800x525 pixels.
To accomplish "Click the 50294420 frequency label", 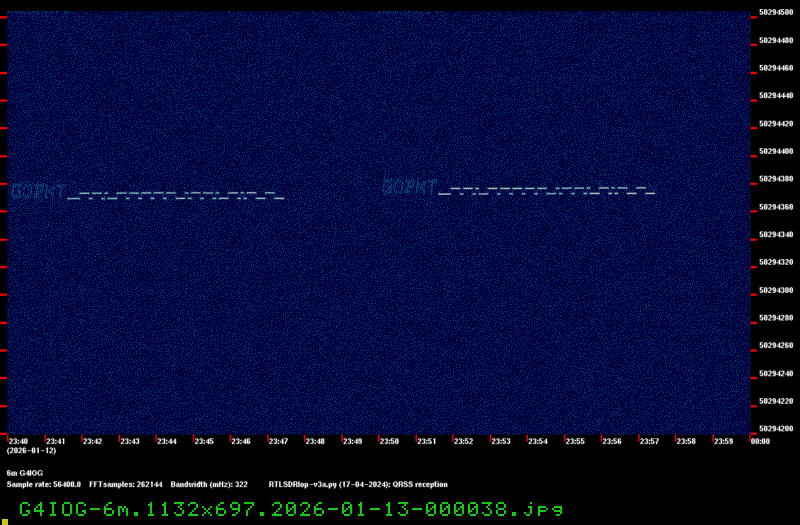I will [x=776, y=123].
